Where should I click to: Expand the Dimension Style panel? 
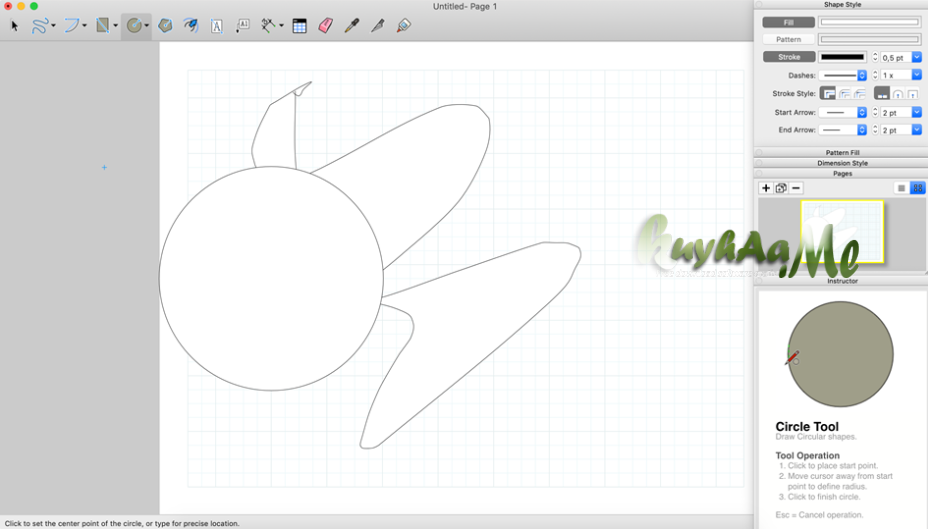click(842, 163)
